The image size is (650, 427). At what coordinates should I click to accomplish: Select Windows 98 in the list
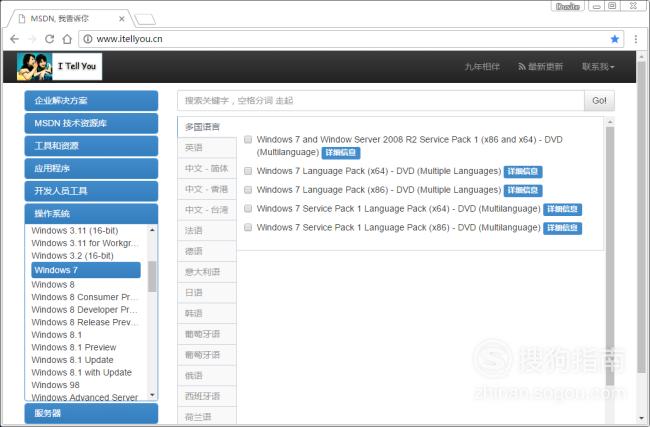tap(56, 385)
